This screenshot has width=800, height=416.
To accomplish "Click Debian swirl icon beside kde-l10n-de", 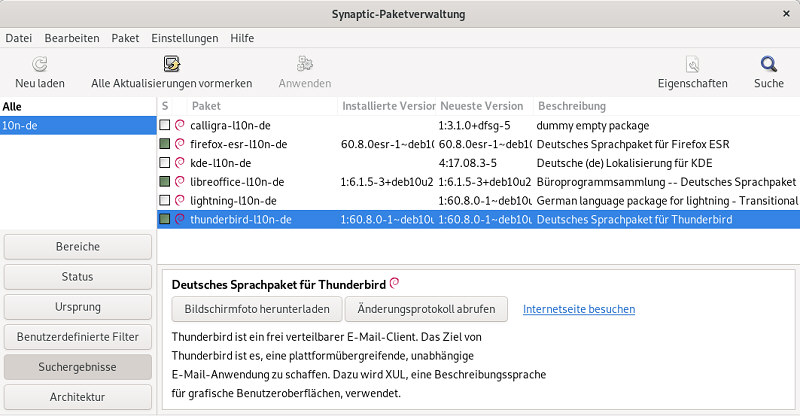I will (x=180, y=163).
